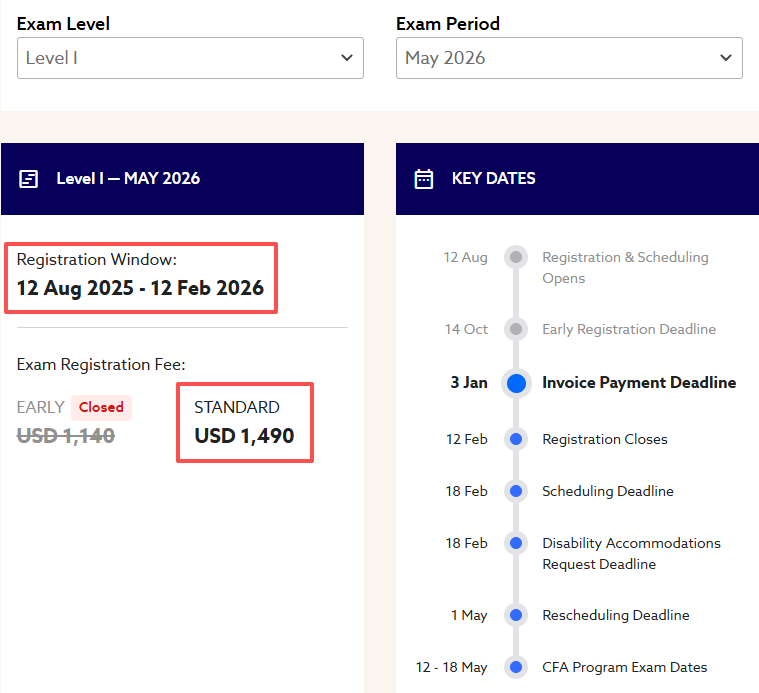Click the CFA Program Exam Dates dot
This screenshot has width=759, height=693.
(516, 667)
